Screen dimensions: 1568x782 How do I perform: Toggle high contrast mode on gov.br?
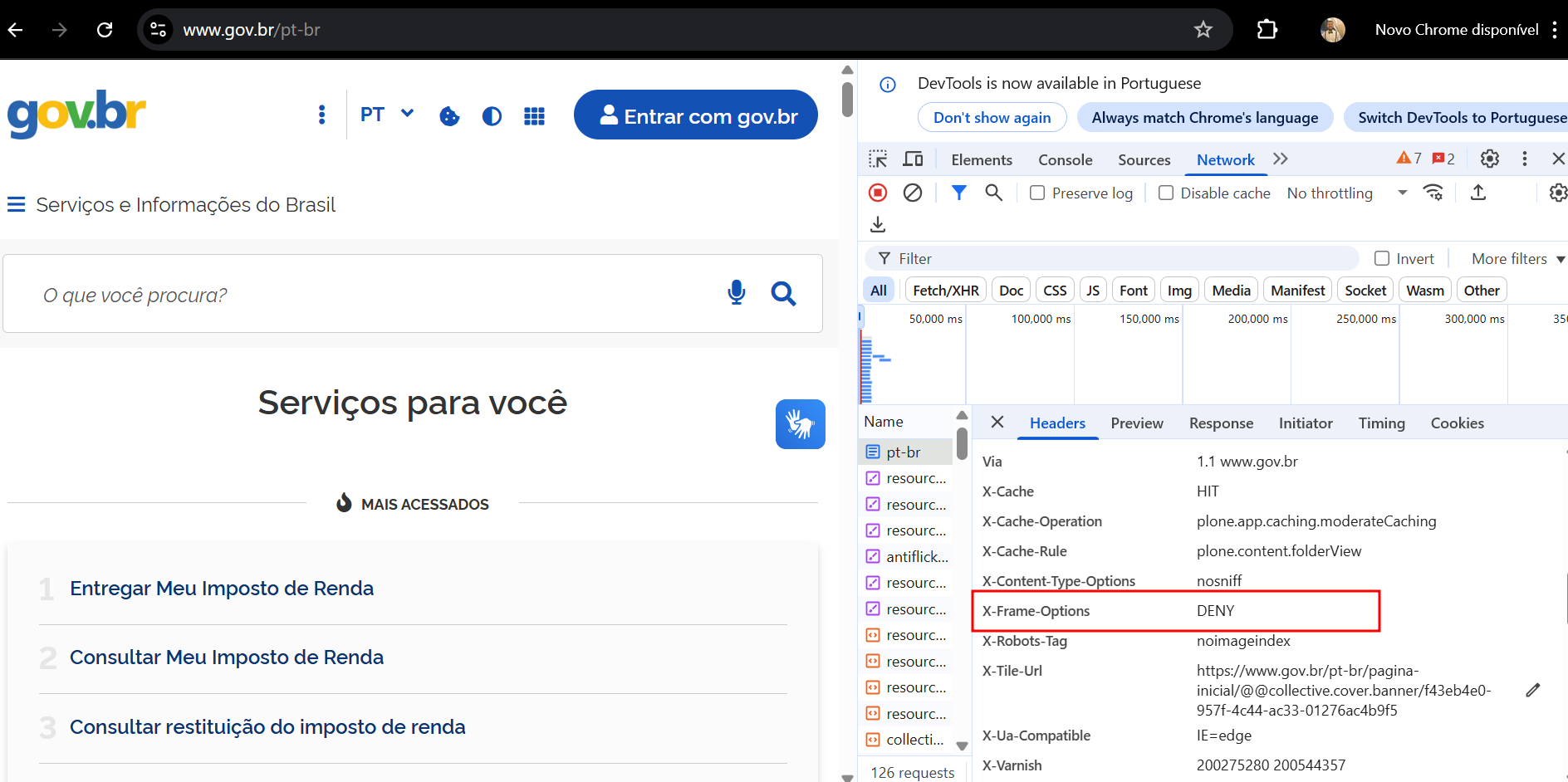pos(492,116)
